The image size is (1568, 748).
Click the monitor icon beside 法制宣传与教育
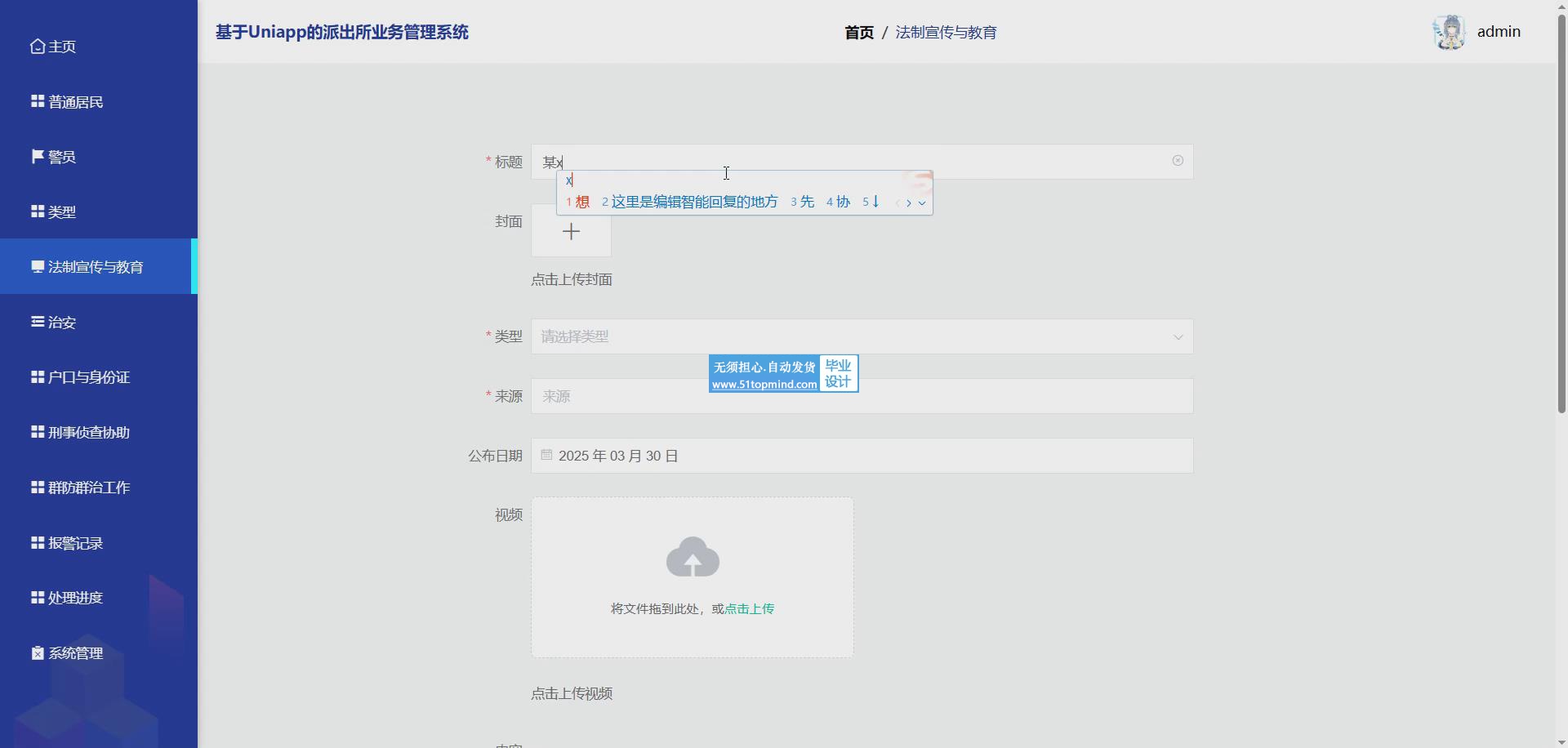38,267
